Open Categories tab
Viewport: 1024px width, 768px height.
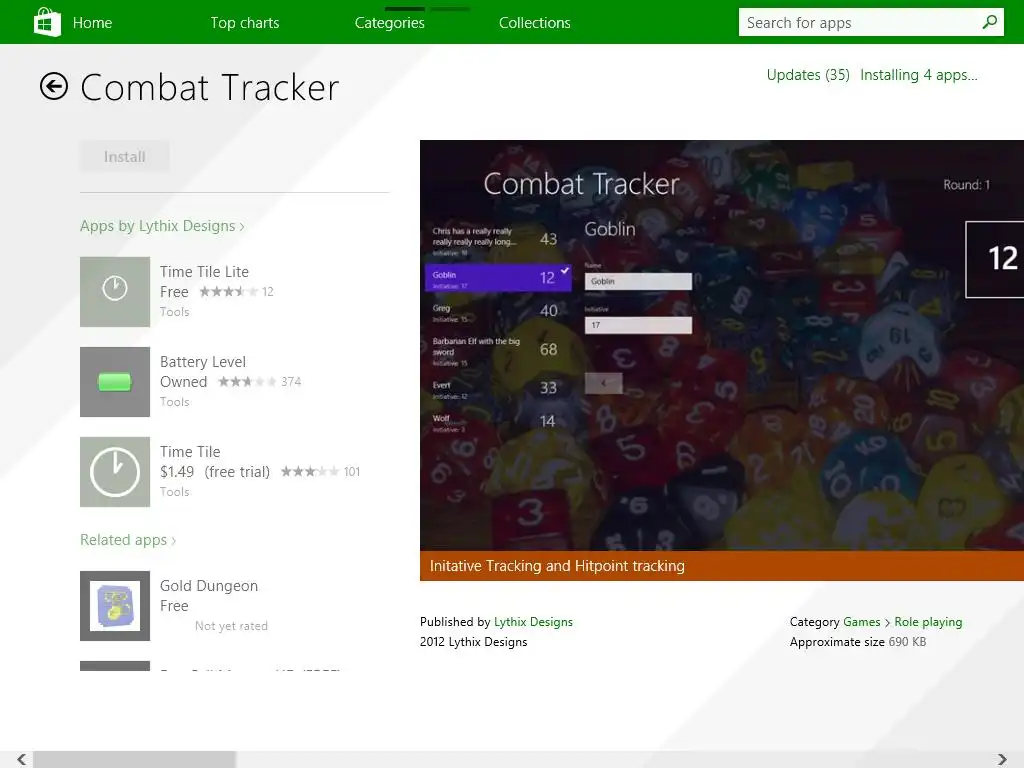tap(390, 23)
